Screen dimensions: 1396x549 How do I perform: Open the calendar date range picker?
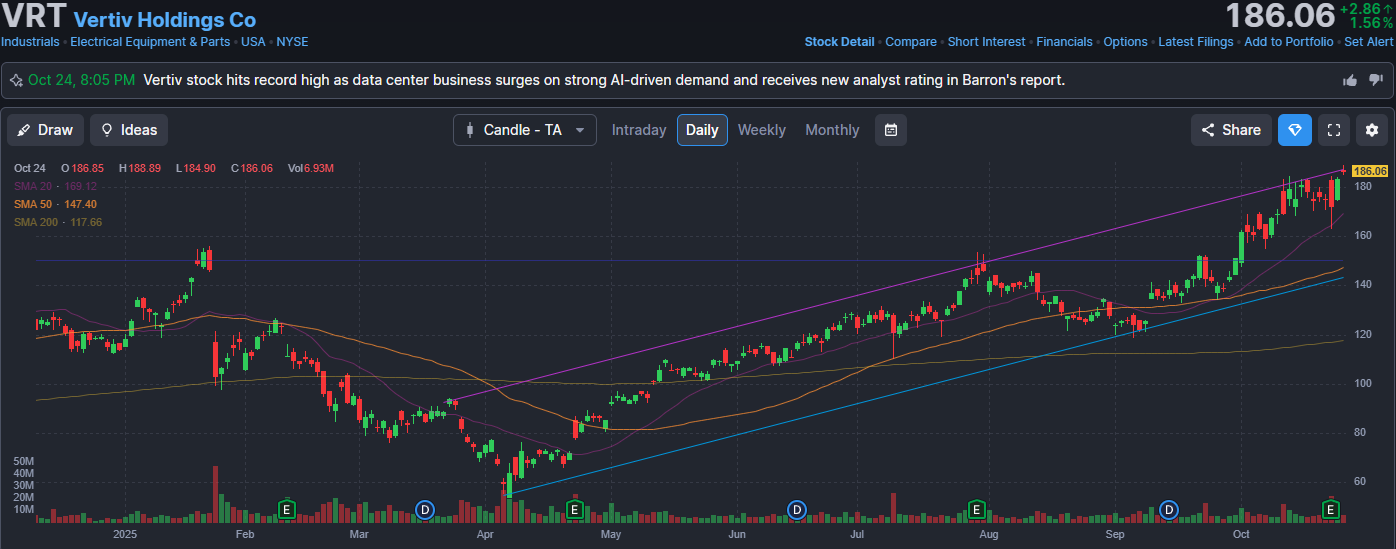pyautogui.click(x=891, y=130)
